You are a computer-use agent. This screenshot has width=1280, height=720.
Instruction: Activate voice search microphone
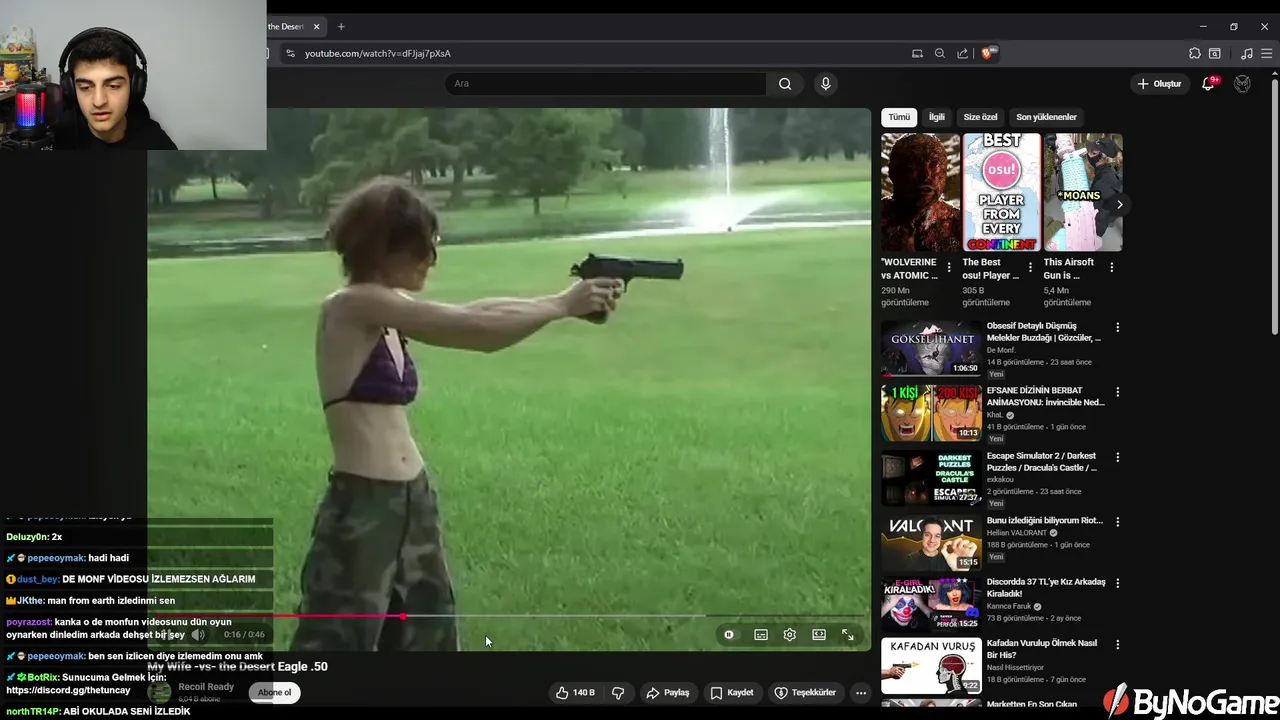825,84
